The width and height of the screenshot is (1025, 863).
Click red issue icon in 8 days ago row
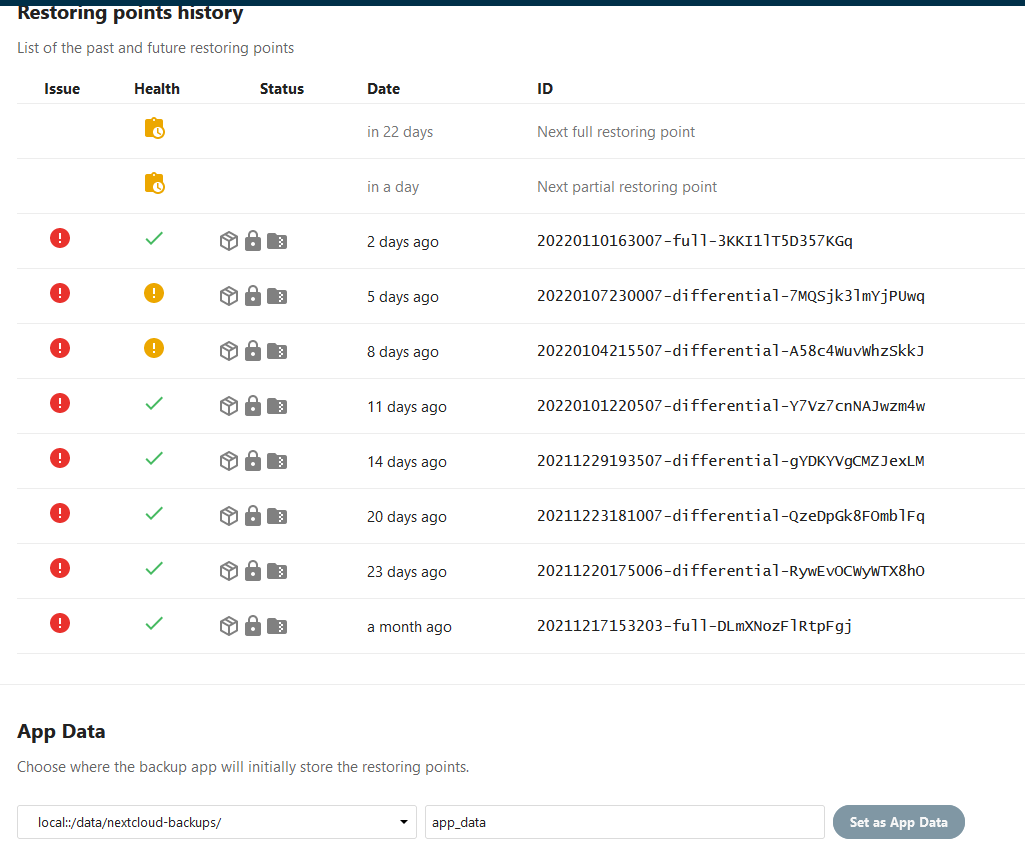(59, 348)
